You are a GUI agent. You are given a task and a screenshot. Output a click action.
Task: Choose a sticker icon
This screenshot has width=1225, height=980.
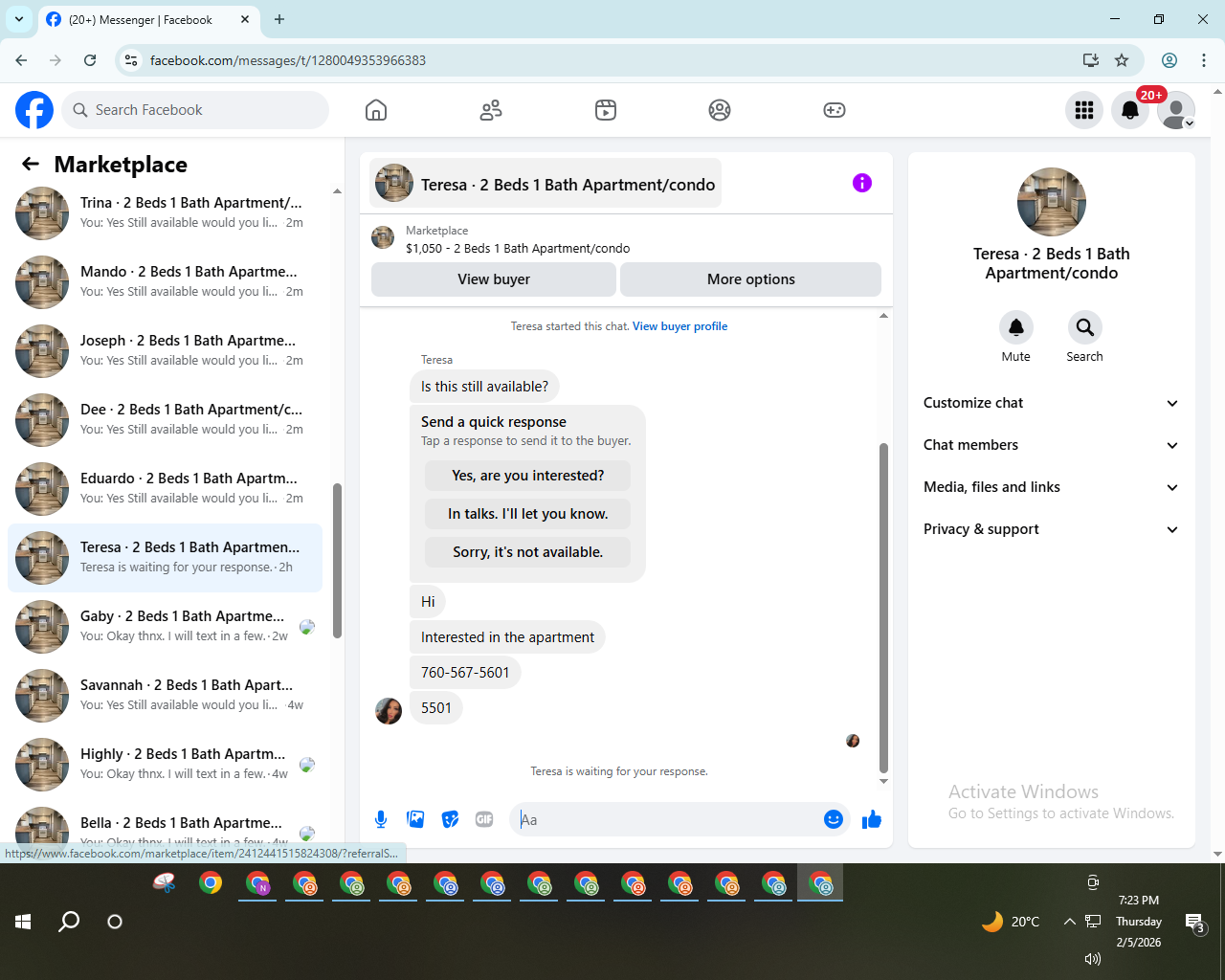450,819
